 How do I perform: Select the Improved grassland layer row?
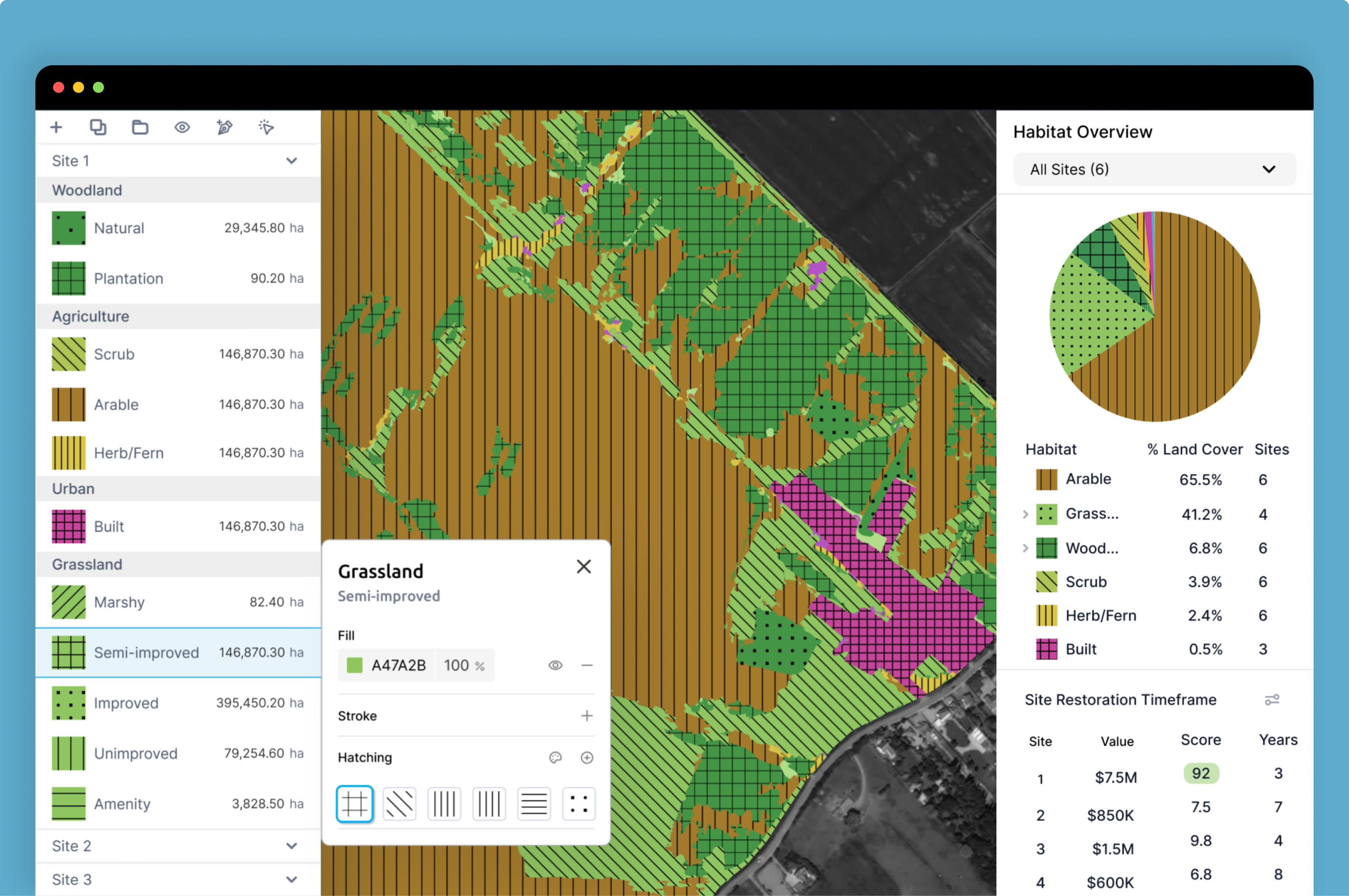coord(178,703)
